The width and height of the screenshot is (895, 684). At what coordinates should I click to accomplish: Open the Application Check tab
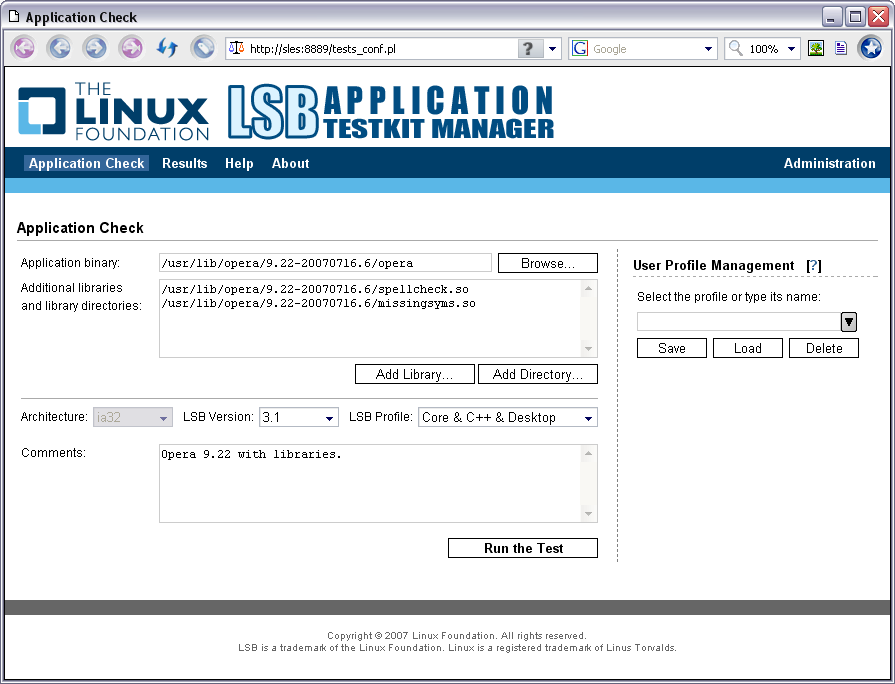point(87,163)
